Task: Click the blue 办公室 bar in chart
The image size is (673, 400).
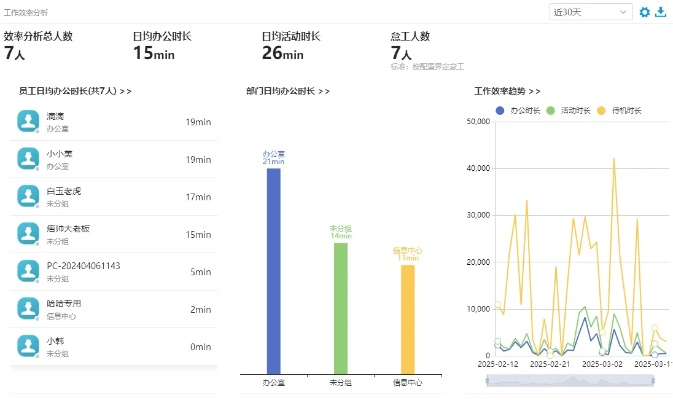Action: [x=273, y=270]
